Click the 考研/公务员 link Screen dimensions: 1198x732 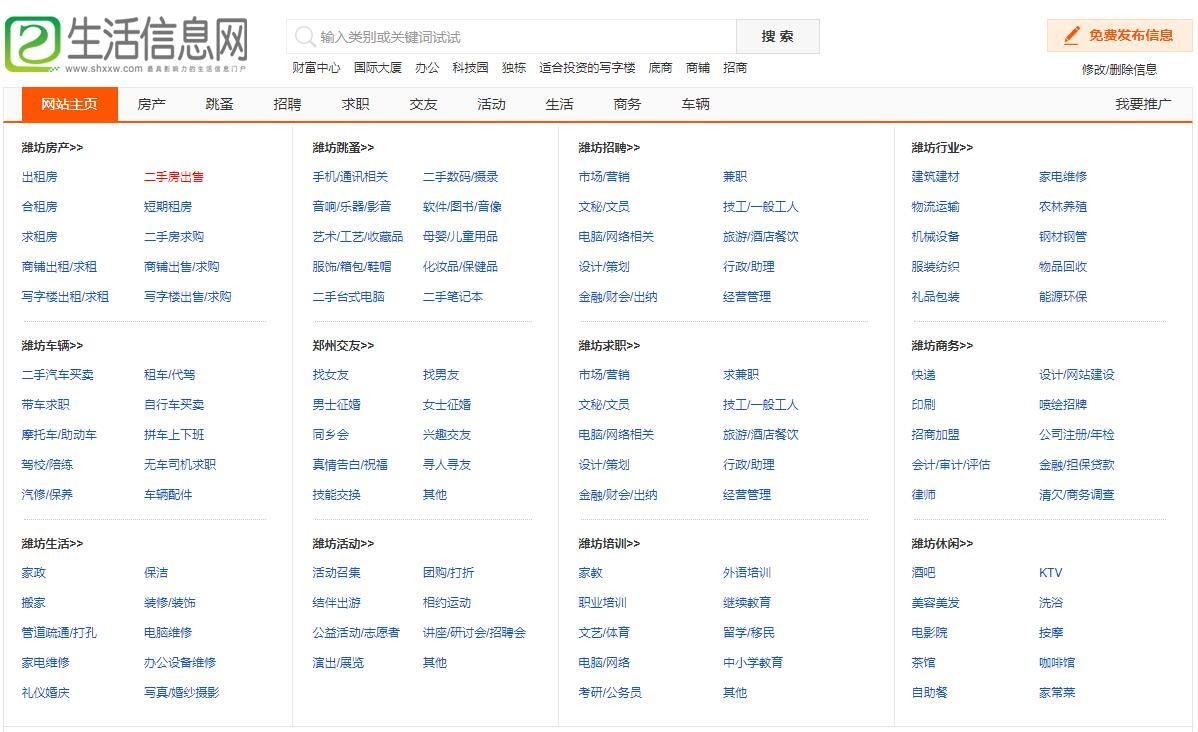610,692
